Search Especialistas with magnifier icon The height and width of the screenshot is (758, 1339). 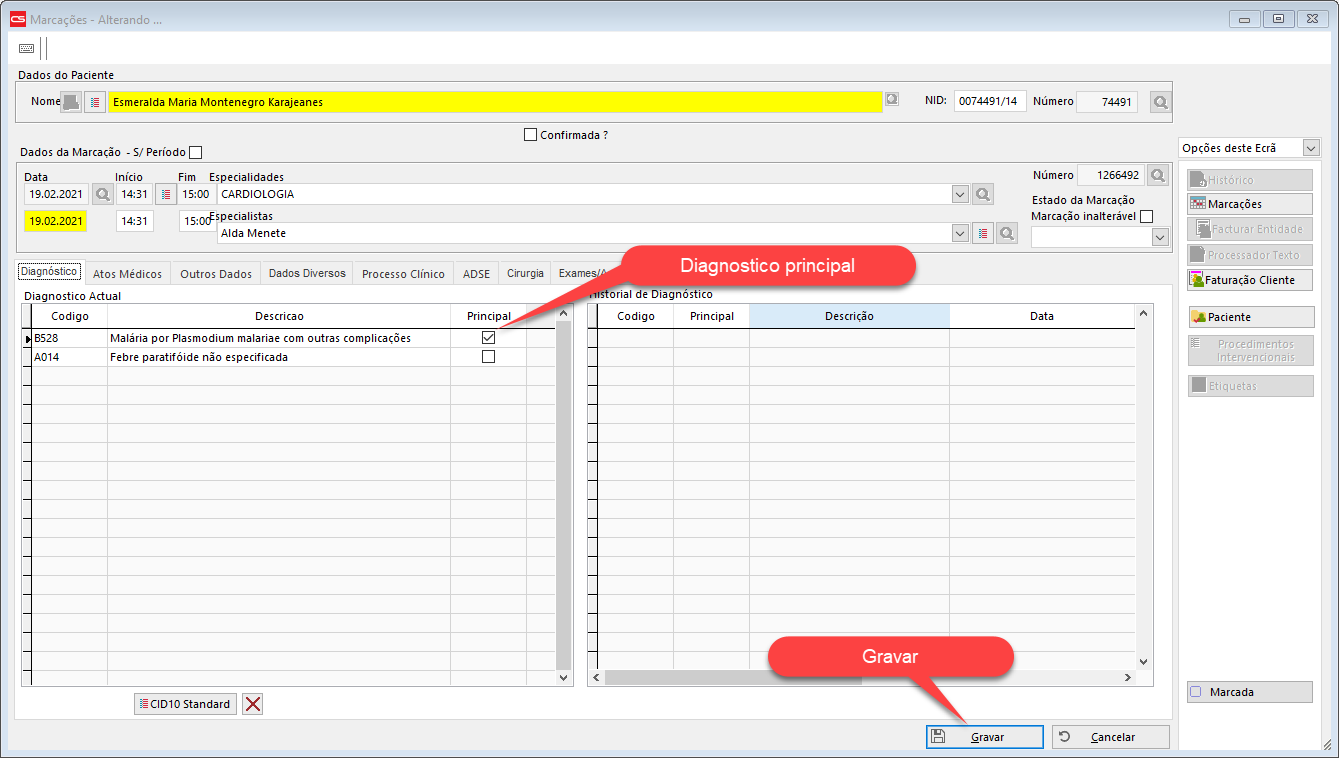coord(1007,233)
